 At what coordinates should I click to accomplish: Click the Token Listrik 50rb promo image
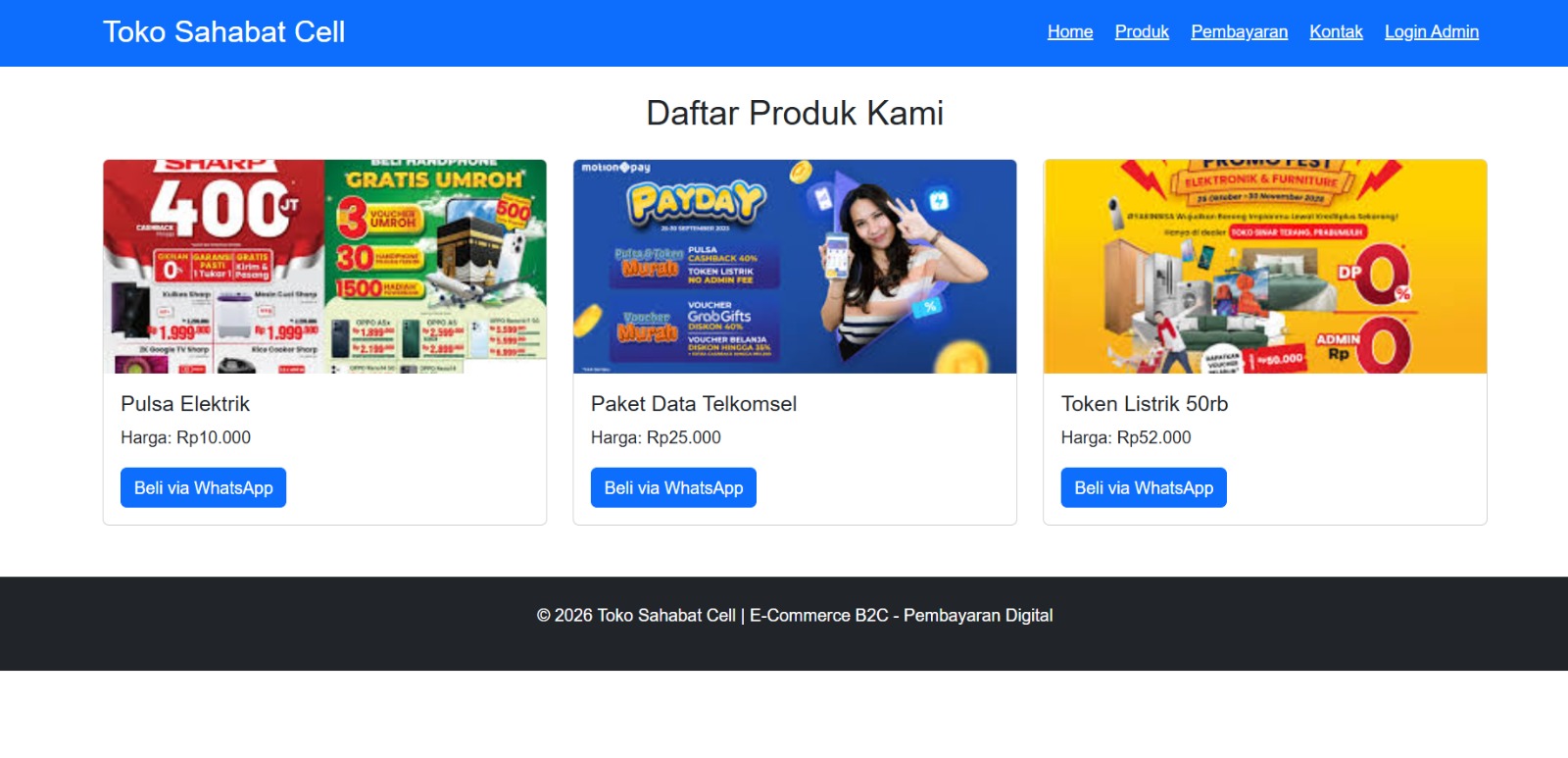[x=1265, y=266]
